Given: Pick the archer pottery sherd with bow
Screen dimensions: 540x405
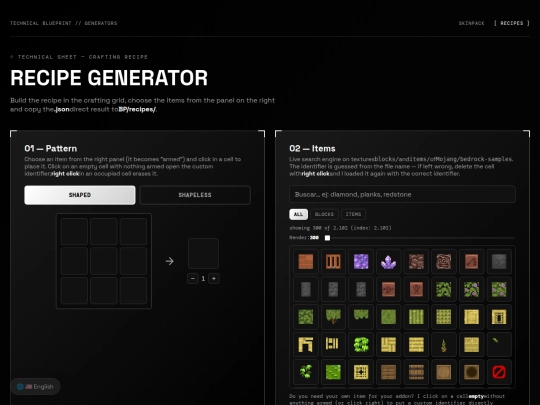Looking at the screenshot, I should coord(388,289).
